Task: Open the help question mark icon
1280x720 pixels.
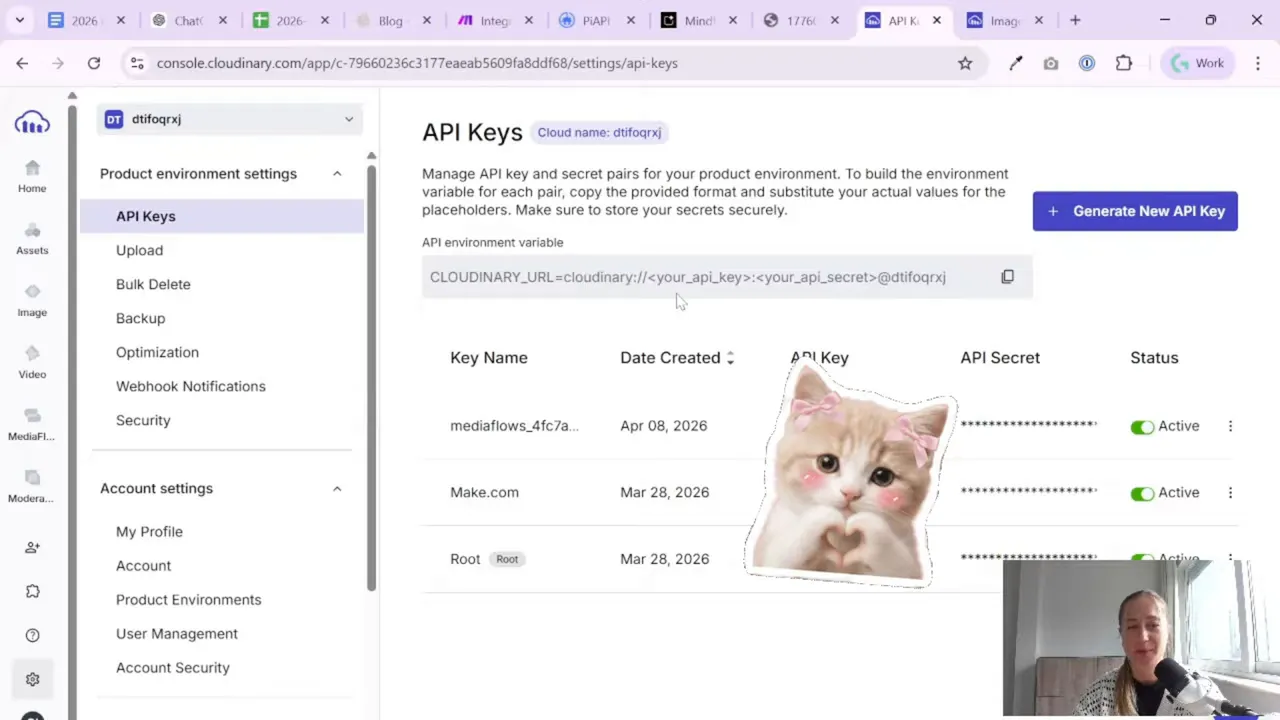Action: [32, 635]
